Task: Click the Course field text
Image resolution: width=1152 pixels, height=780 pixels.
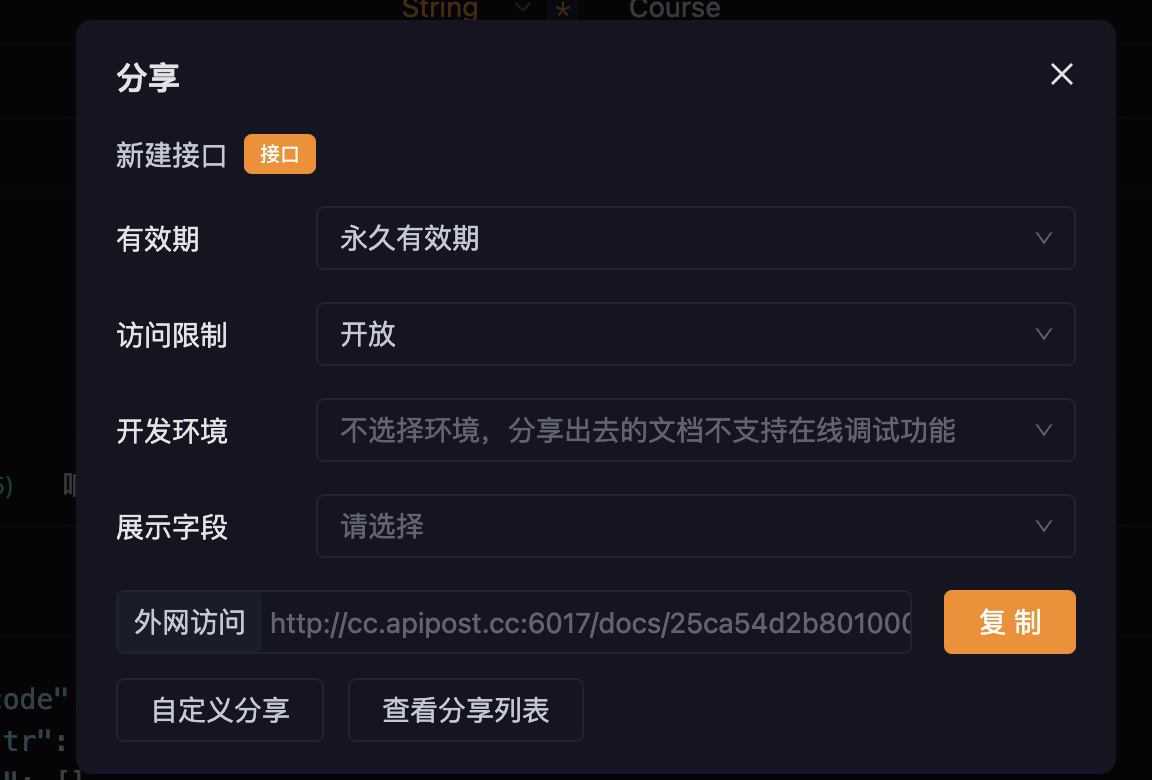Action: (x=674, y=9)
